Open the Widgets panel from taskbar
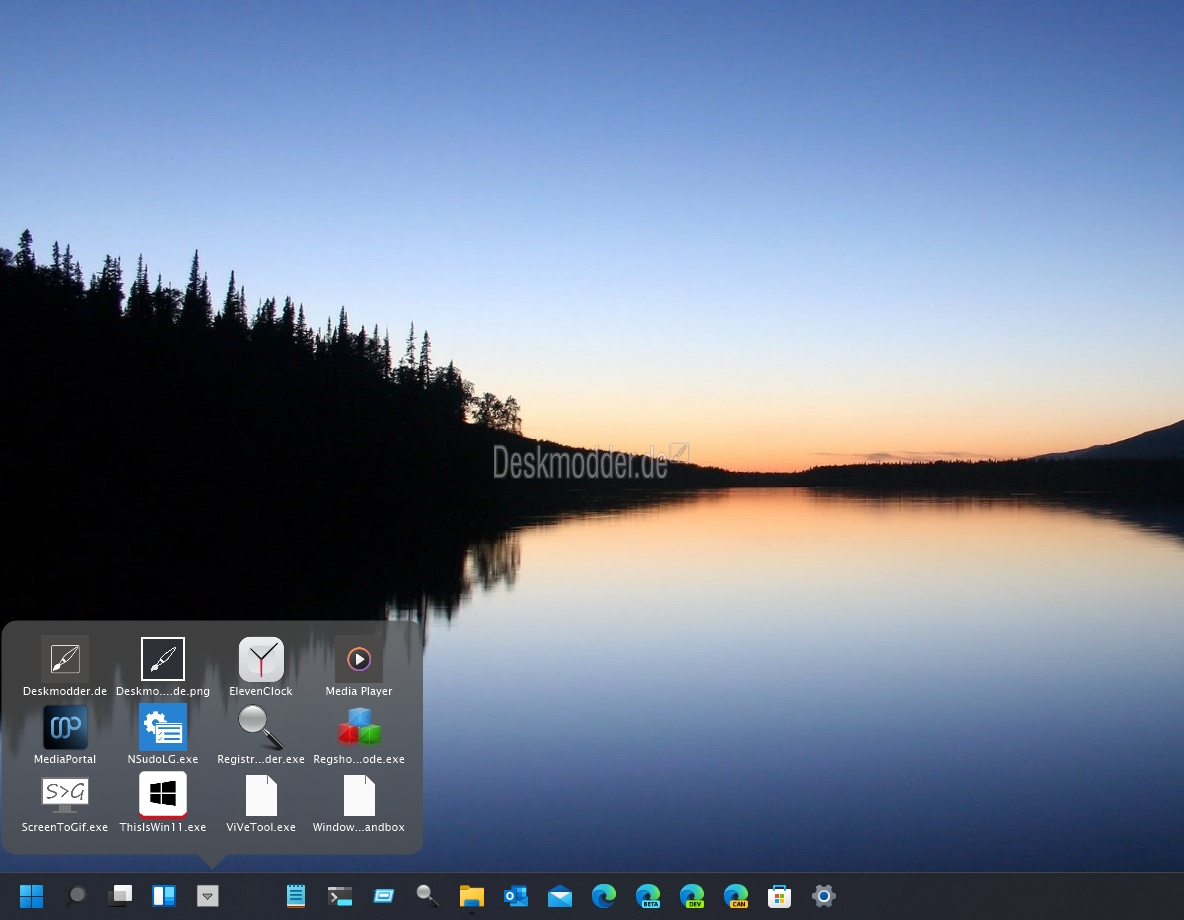Image resolution: width=1184 pixels, height=920 pixels. (x=164, y=896)
